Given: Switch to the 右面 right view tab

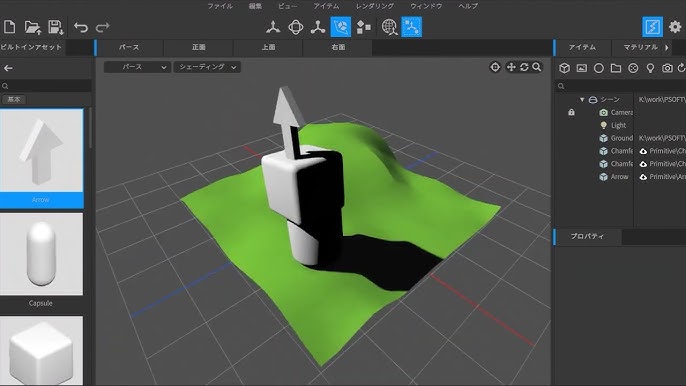Looking at the screenshot, I should pyautogui.click(x=338, y=47).
